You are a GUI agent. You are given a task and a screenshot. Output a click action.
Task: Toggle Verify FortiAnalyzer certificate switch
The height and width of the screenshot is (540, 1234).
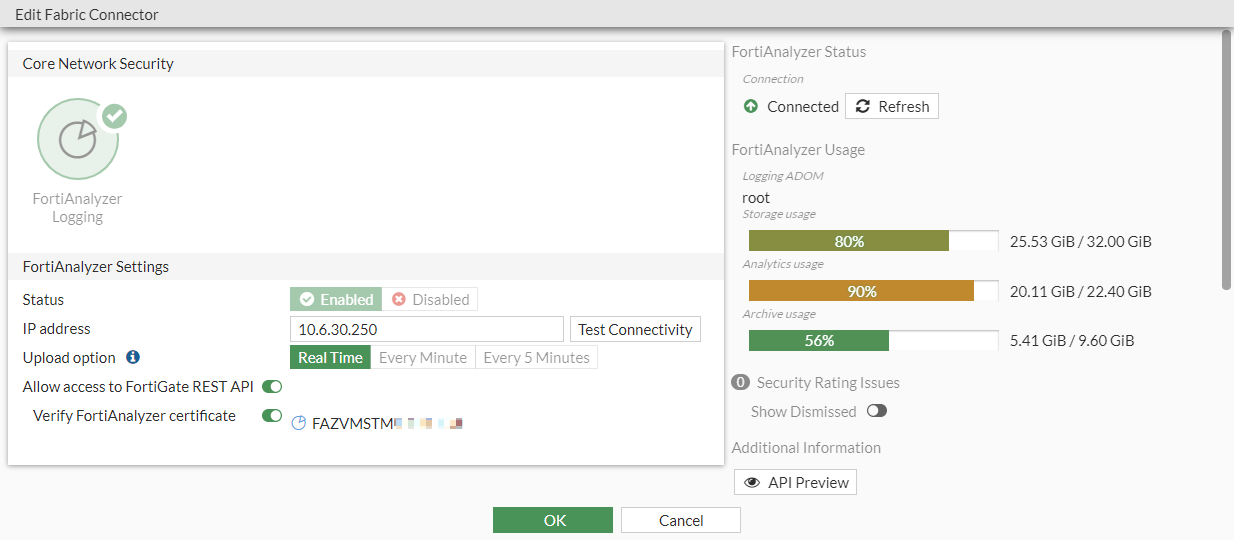(x=272, y=415)
